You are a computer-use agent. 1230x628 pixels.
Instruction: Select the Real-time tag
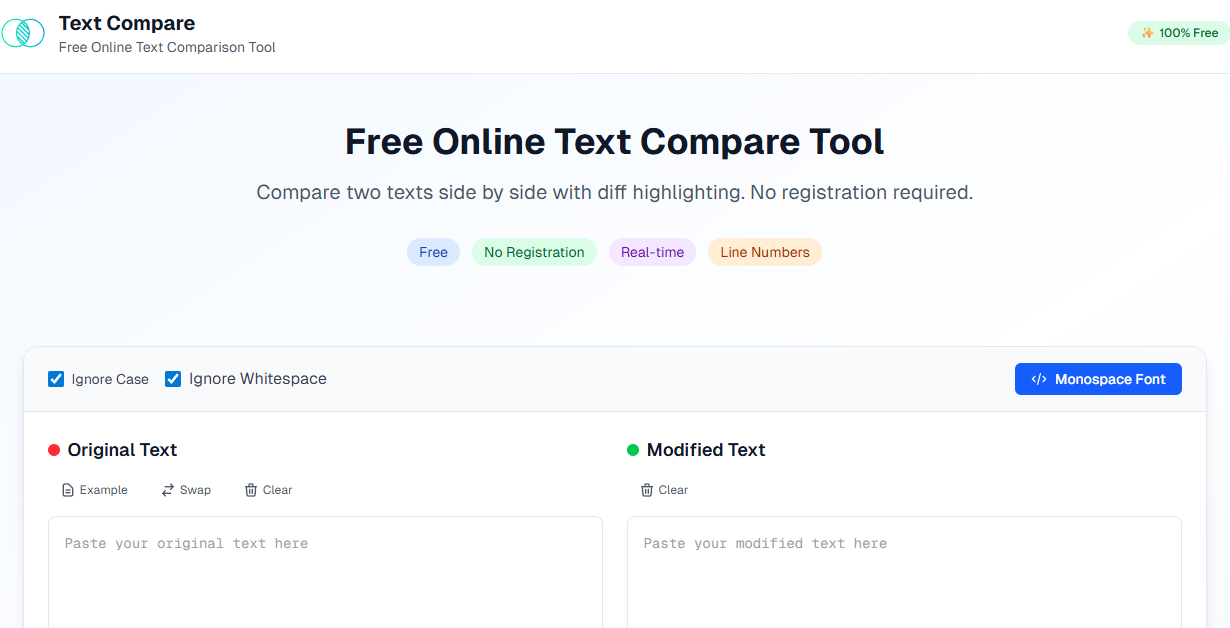652,252
